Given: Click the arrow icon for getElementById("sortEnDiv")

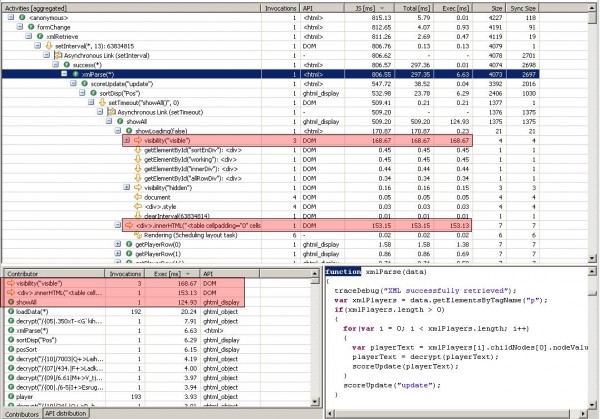Looking at the screenshot, I should click(138, 150).
